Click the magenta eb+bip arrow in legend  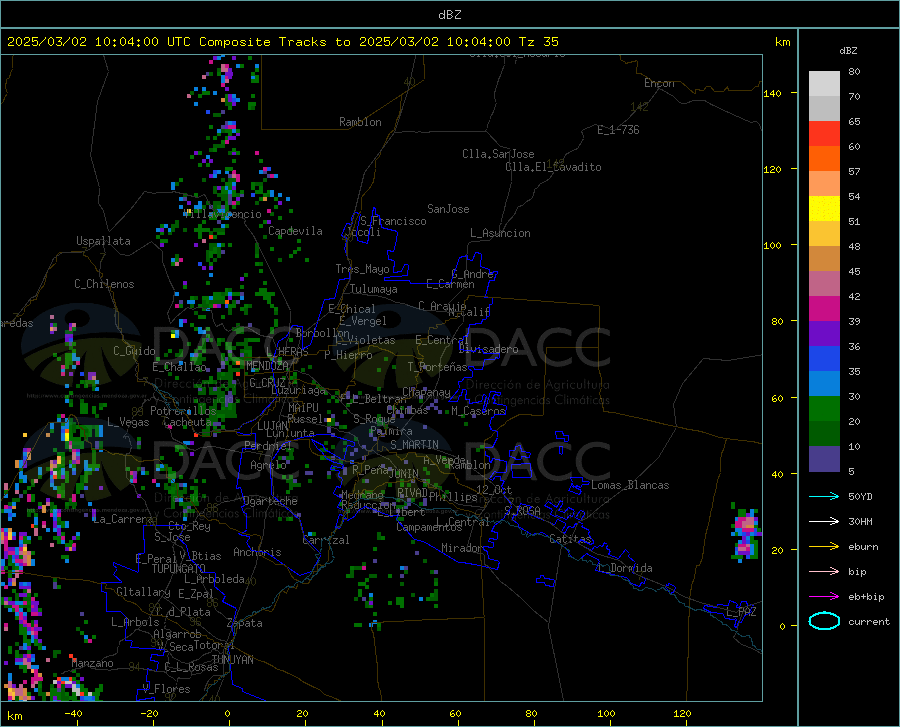pos(824,597)
